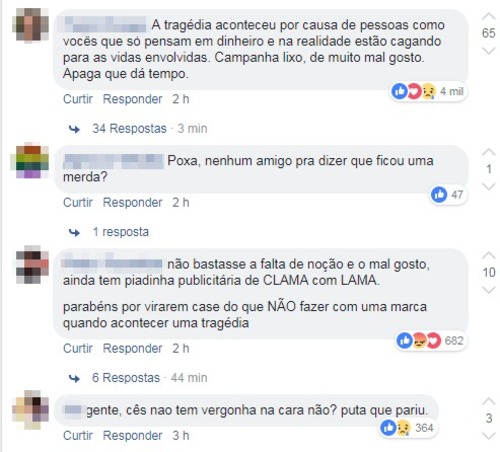Image resolution: width=500 pixels, height=452 pixels.
Task: Open the reaction icons beside 682
Action: pyautogui.click(x=419, y=340)
